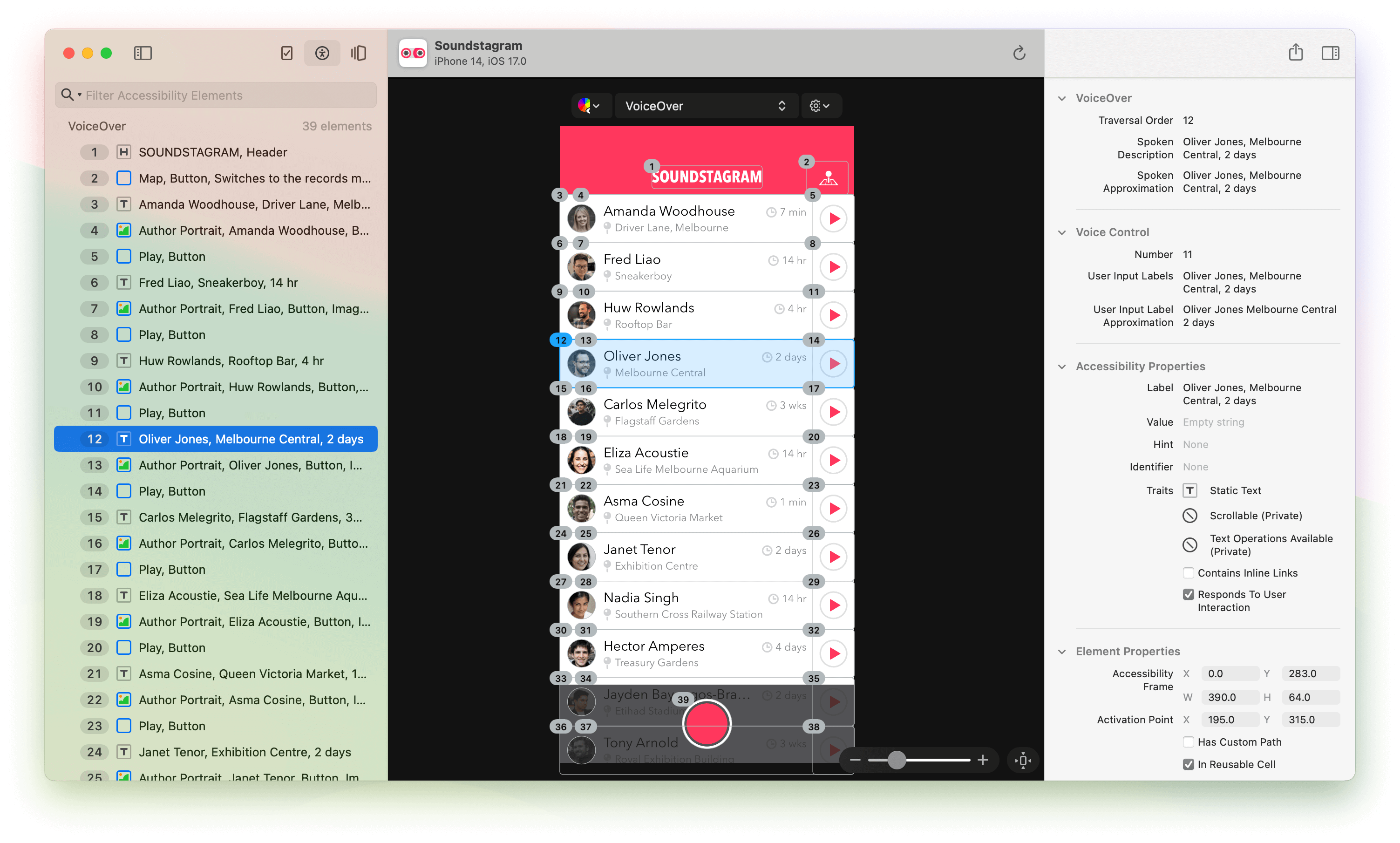The image size is (1400, 843).
Task: Play Fred Liao's recording
Action: (x=834, y=267)
